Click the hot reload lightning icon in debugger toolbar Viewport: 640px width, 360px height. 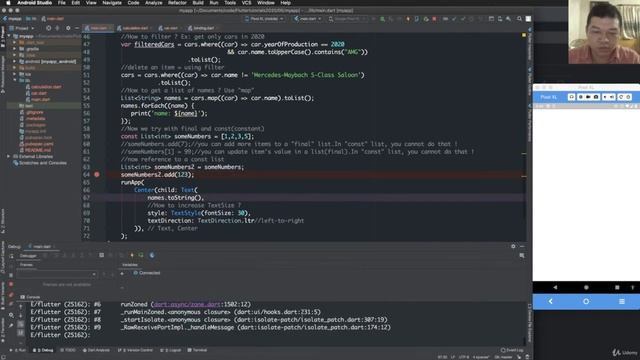point(132,255)
